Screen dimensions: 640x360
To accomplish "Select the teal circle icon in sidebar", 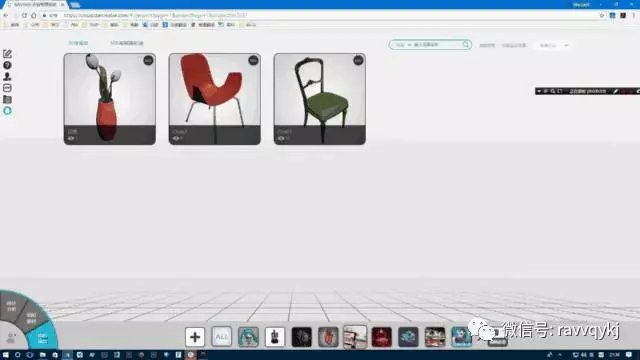I will click(7, 111).
